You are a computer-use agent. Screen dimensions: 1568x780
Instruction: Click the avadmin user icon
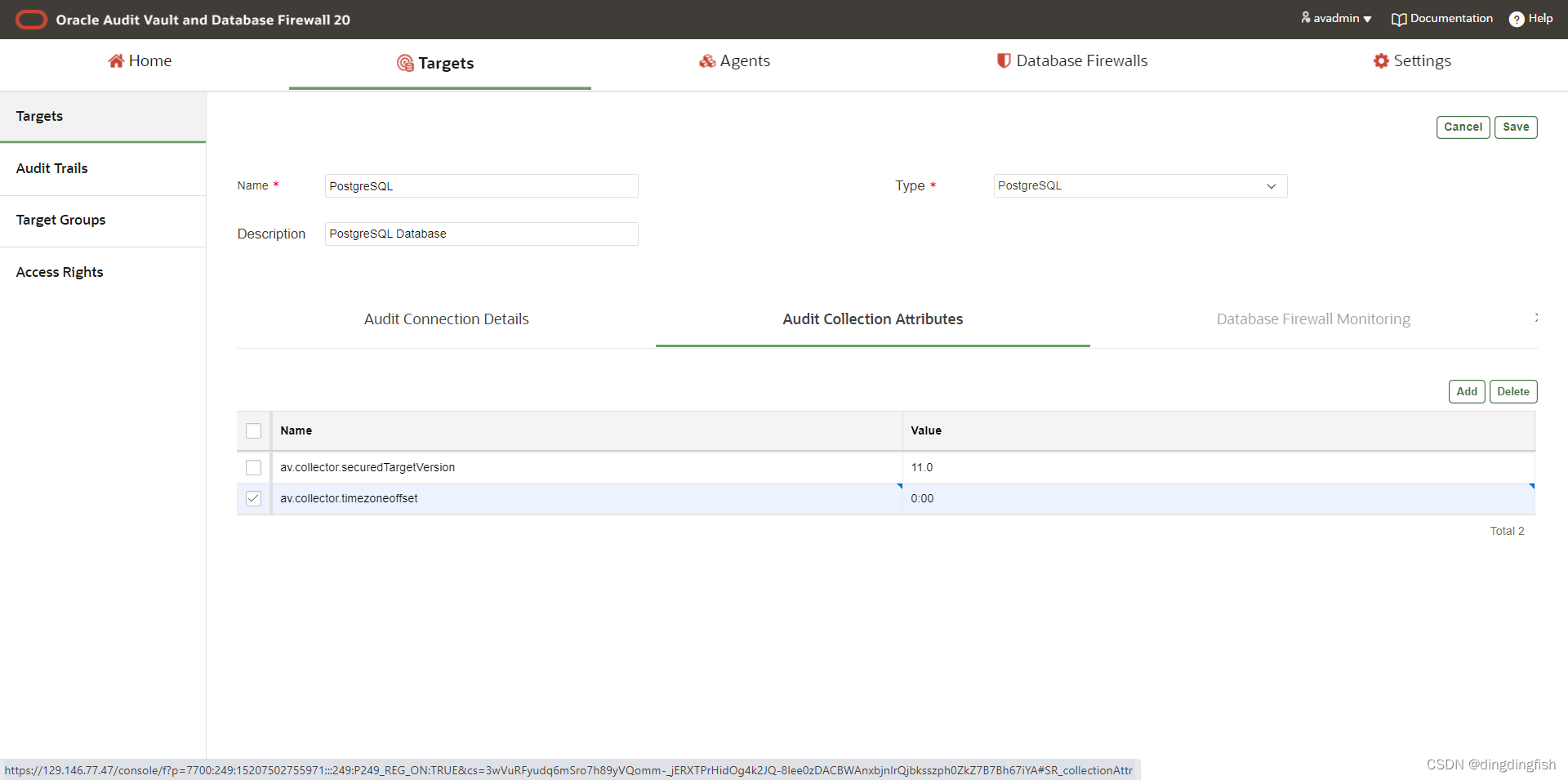pos(1306,17)
